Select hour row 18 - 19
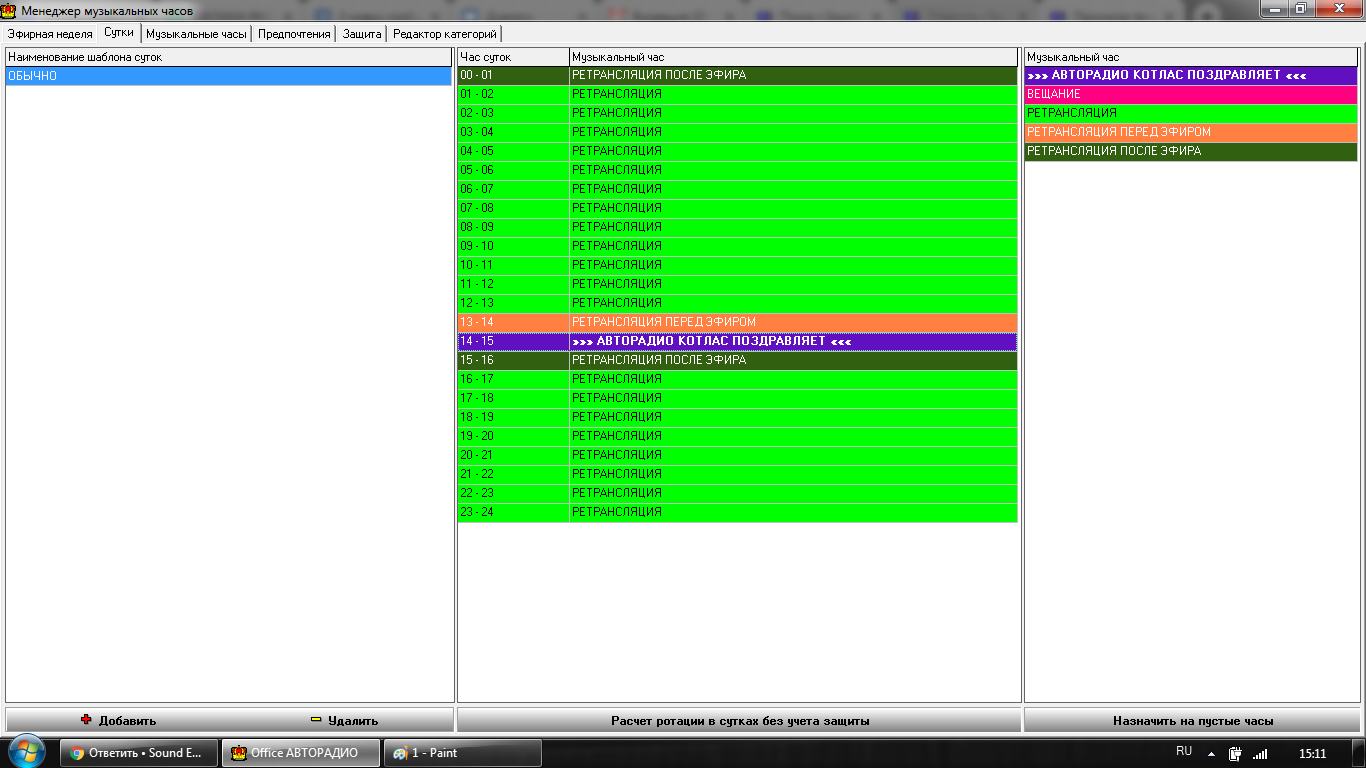Image resolution: width=1366 pixels, height=768 pixels. click(737, 418)
